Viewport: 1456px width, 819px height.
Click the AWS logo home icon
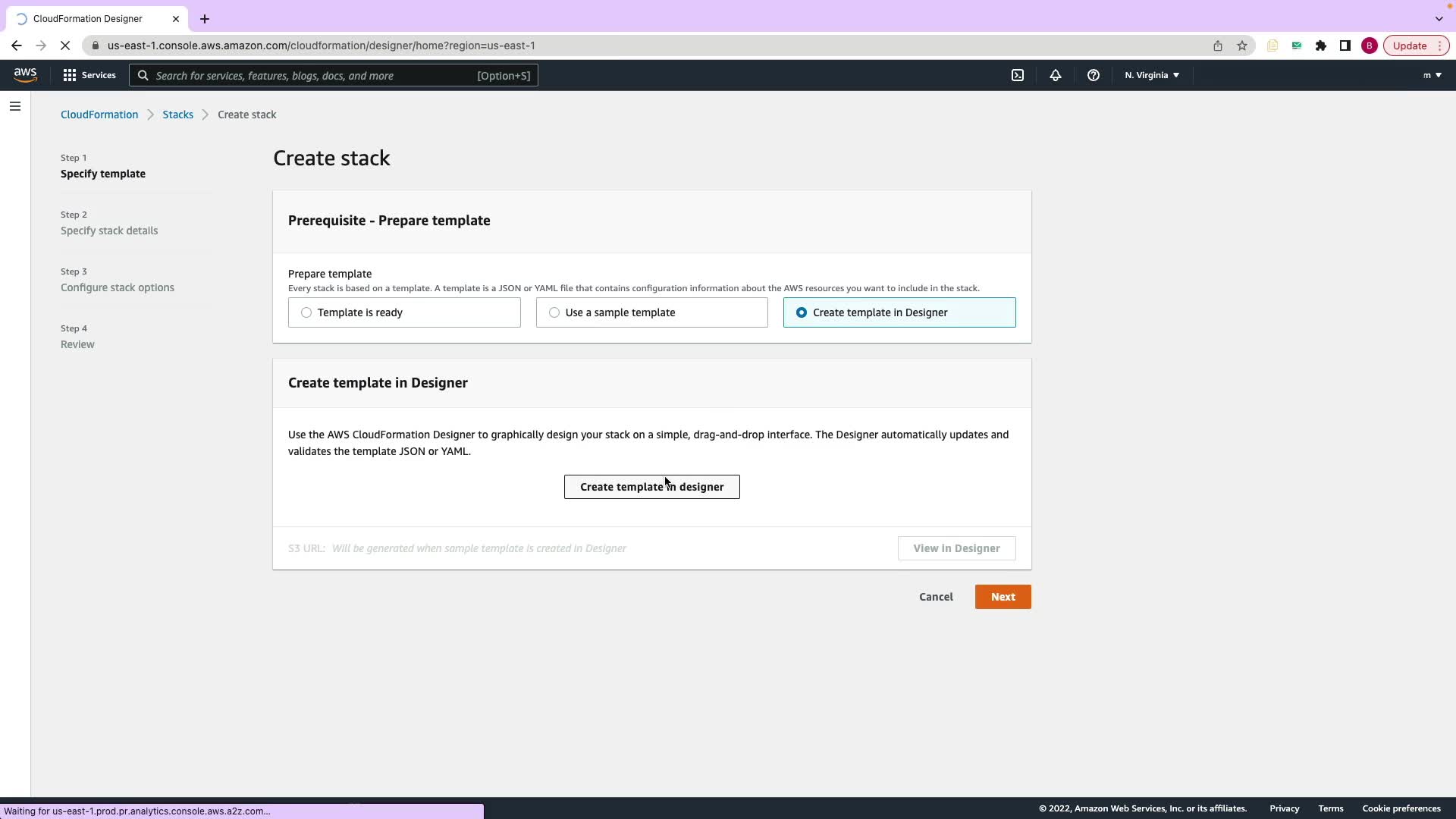[x=25, y=74]
